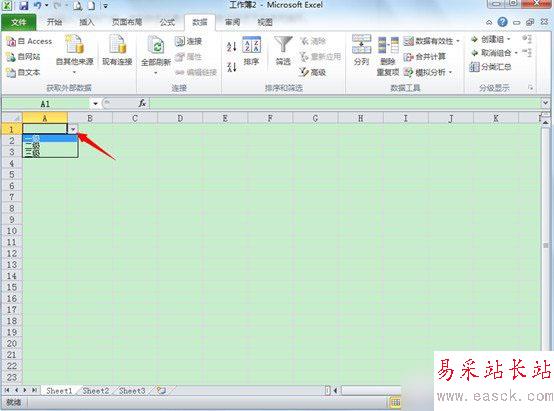The image size is (554, 411).
Task: Switch to the 审阅 (Review) tab
Action: click(x=232, y=22)
